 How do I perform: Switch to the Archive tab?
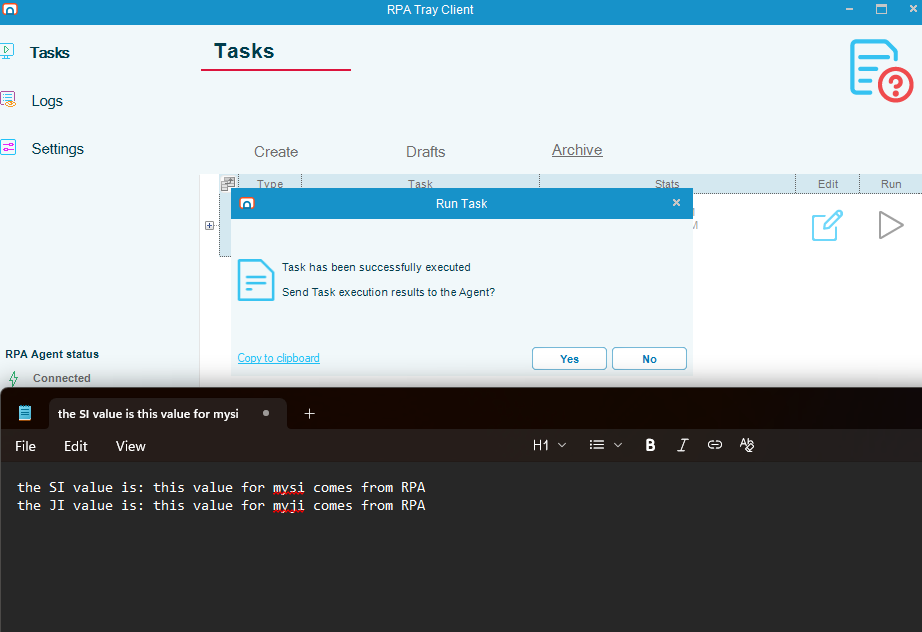[577, 150]
